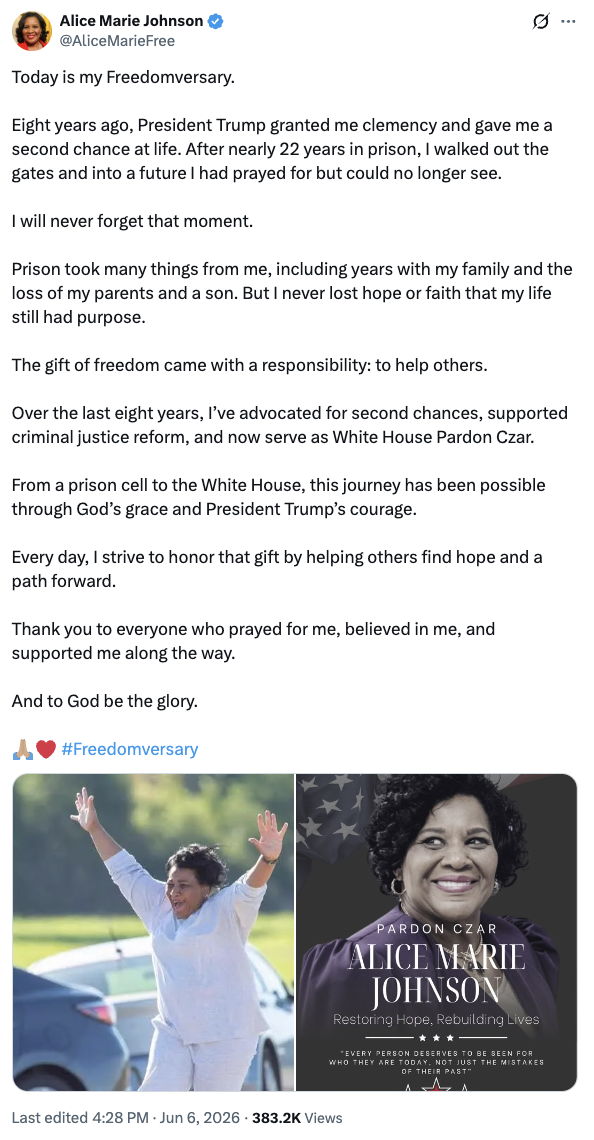The height and width of the screenshot is (1140, 594).
Task: Click the blue verified badge
Action: [x=216, y=22]
